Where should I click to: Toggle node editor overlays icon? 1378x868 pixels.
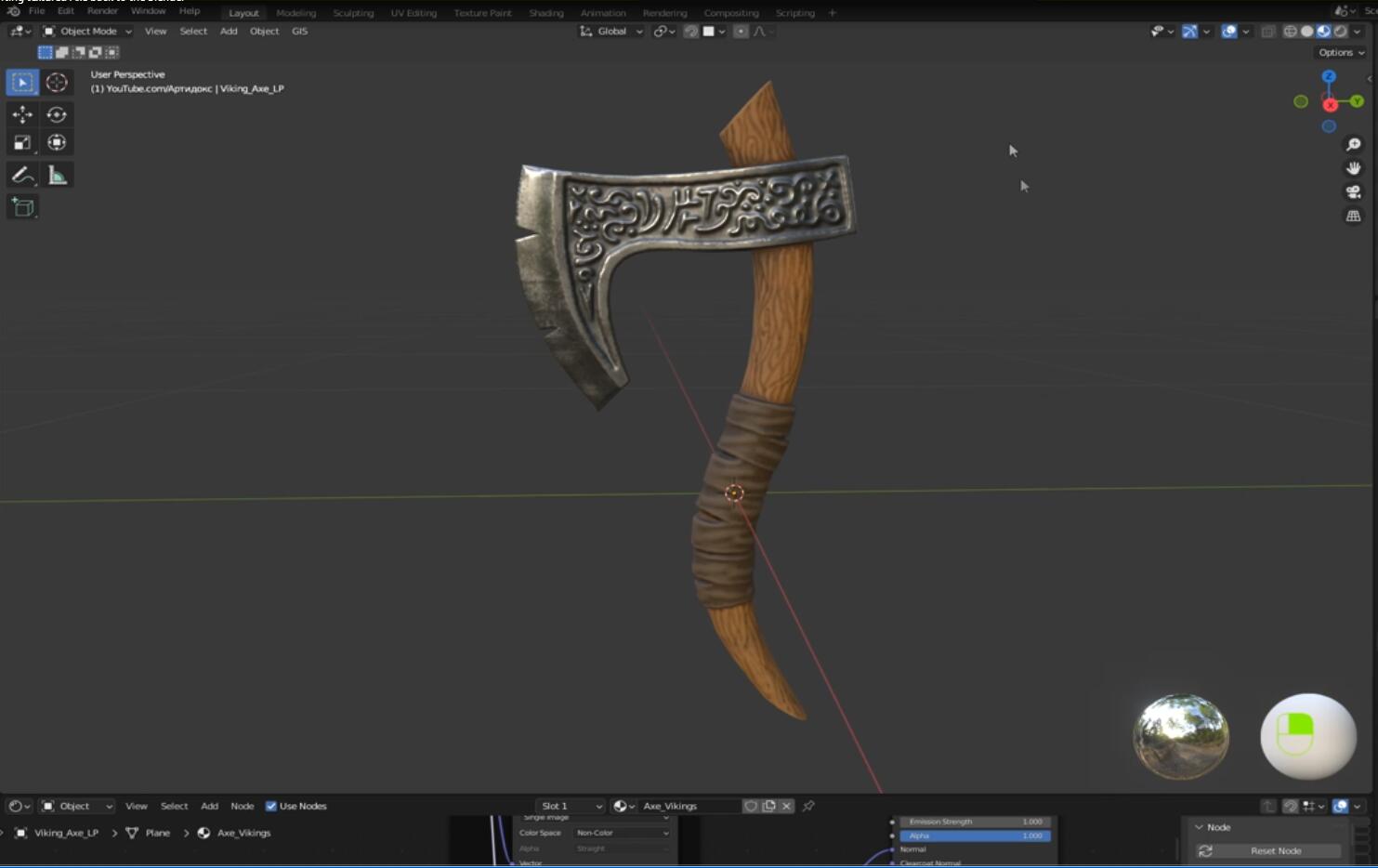click(1340, 806)
